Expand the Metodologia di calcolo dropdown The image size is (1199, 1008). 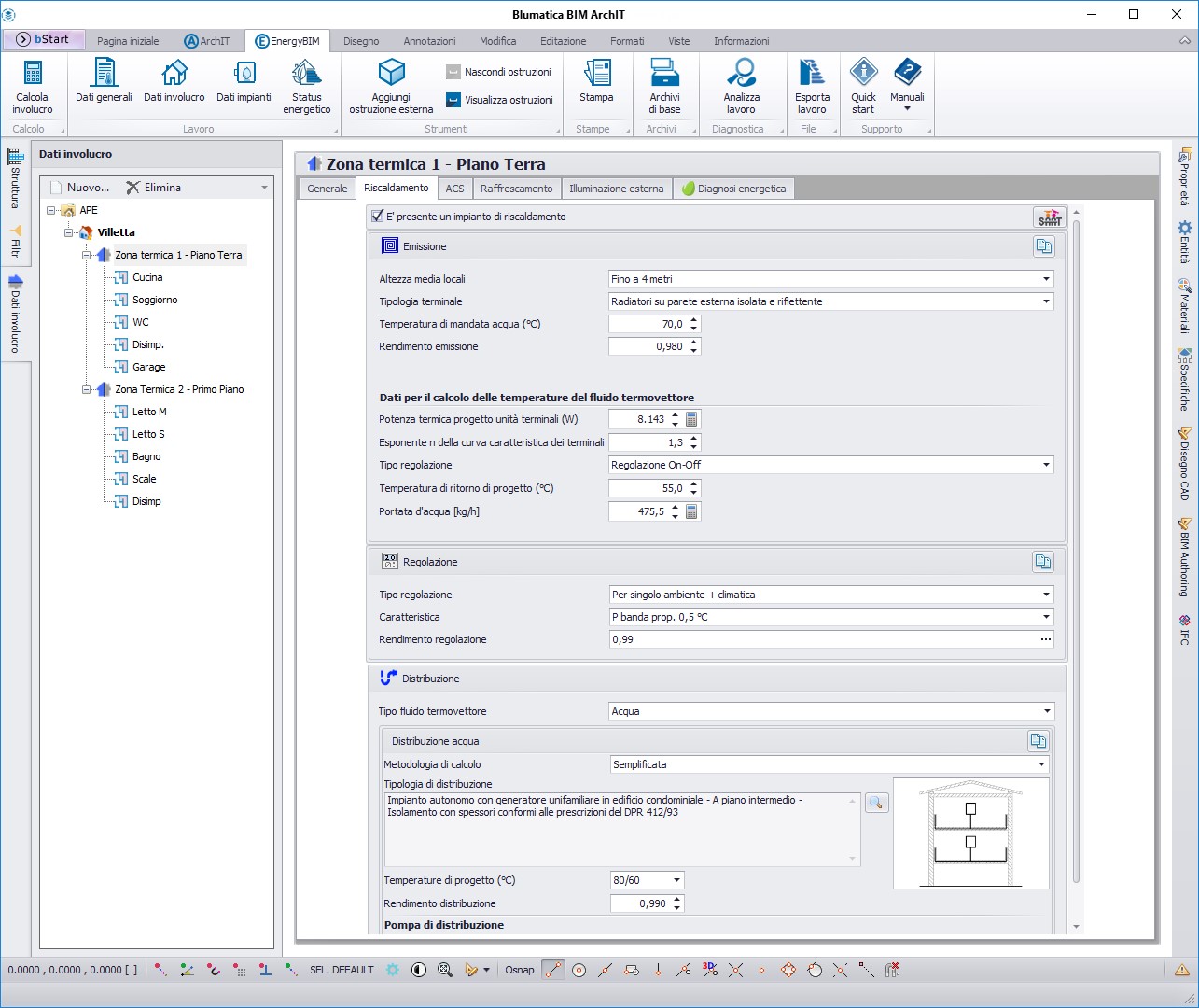[1041, 764]
